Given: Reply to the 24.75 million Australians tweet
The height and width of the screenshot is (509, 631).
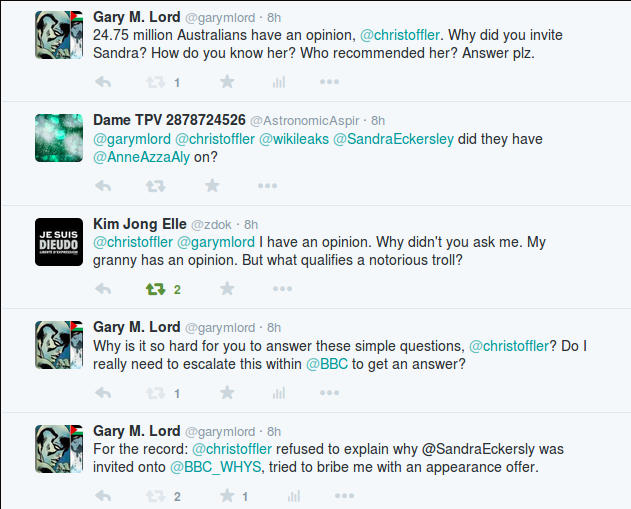Looking at the screenshot, I should pyautogui.click(x=102, y=82).
